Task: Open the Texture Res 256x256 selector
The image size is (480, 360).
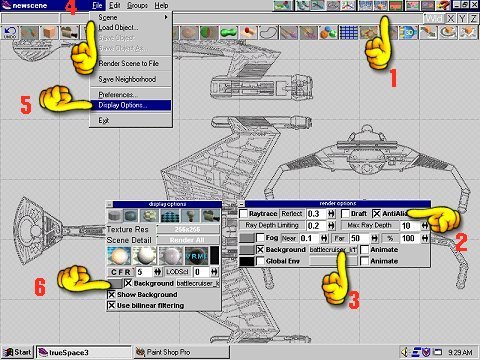Action: click(188, 229)
